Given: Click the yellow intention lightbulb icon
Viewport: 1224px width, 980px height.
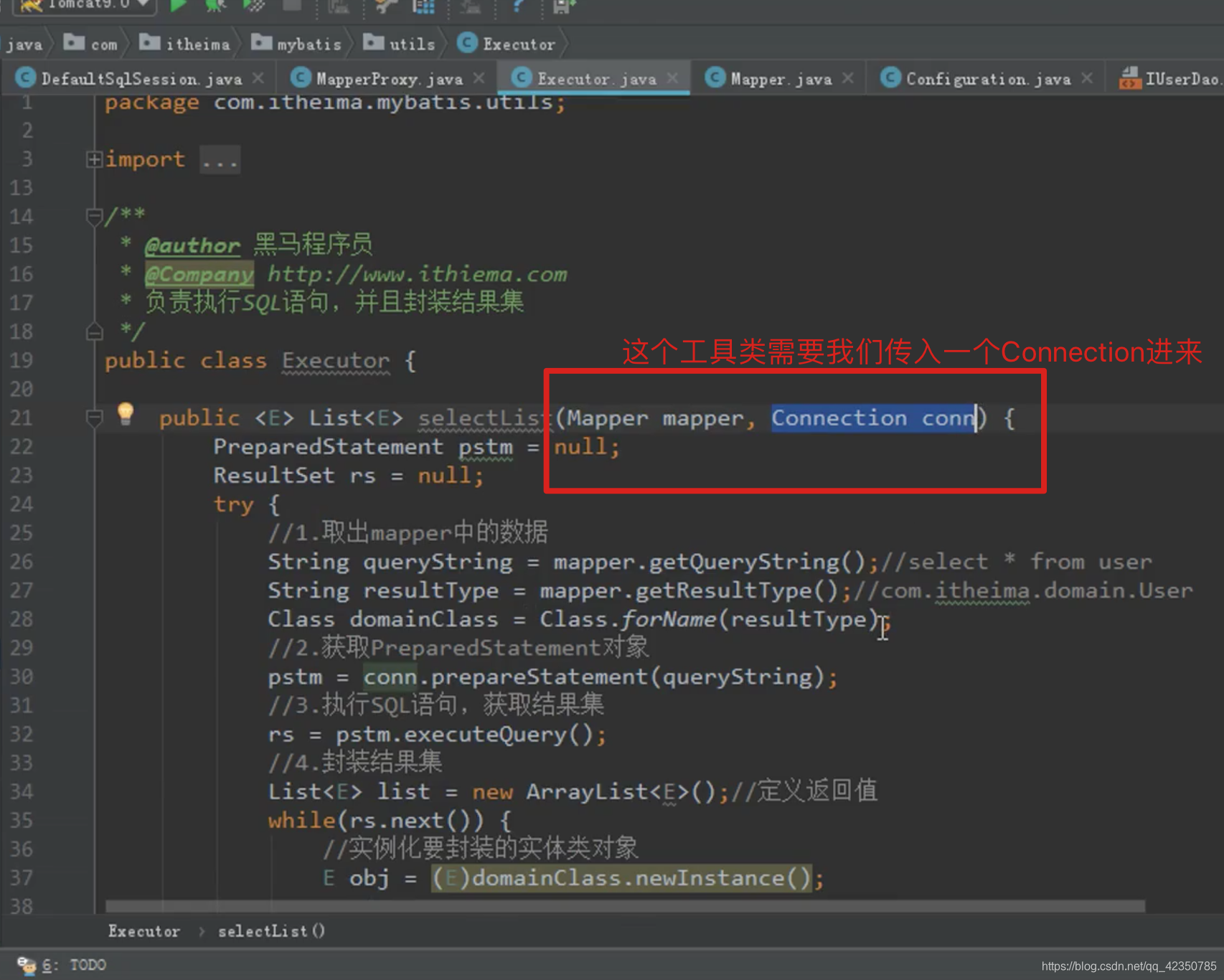Looking at the screenshot, I should (126, 413).
